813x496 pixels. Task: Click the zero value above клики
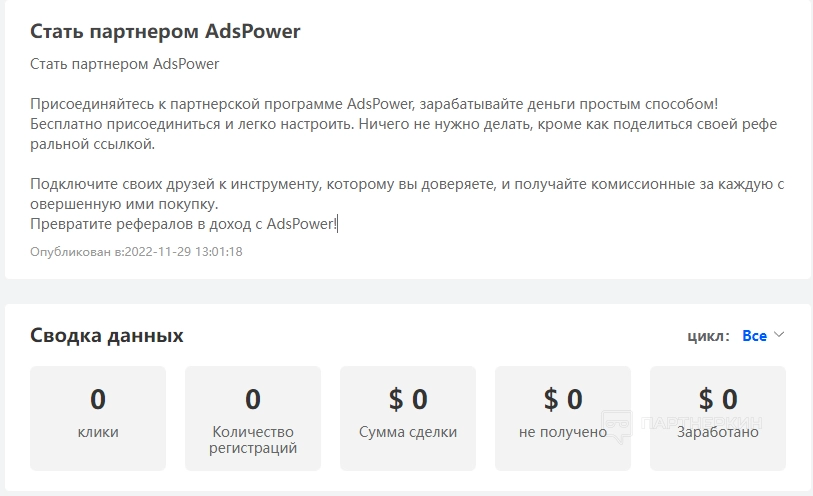point(98,400)
